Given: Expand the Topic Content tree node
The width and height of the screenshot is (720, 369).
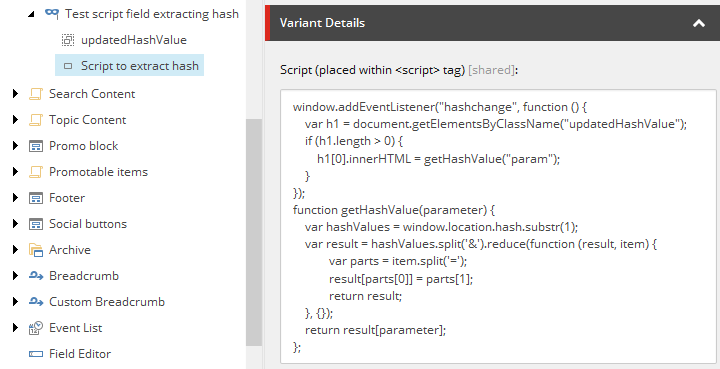Looking at the screenshot, I should [x=16, y=120].
